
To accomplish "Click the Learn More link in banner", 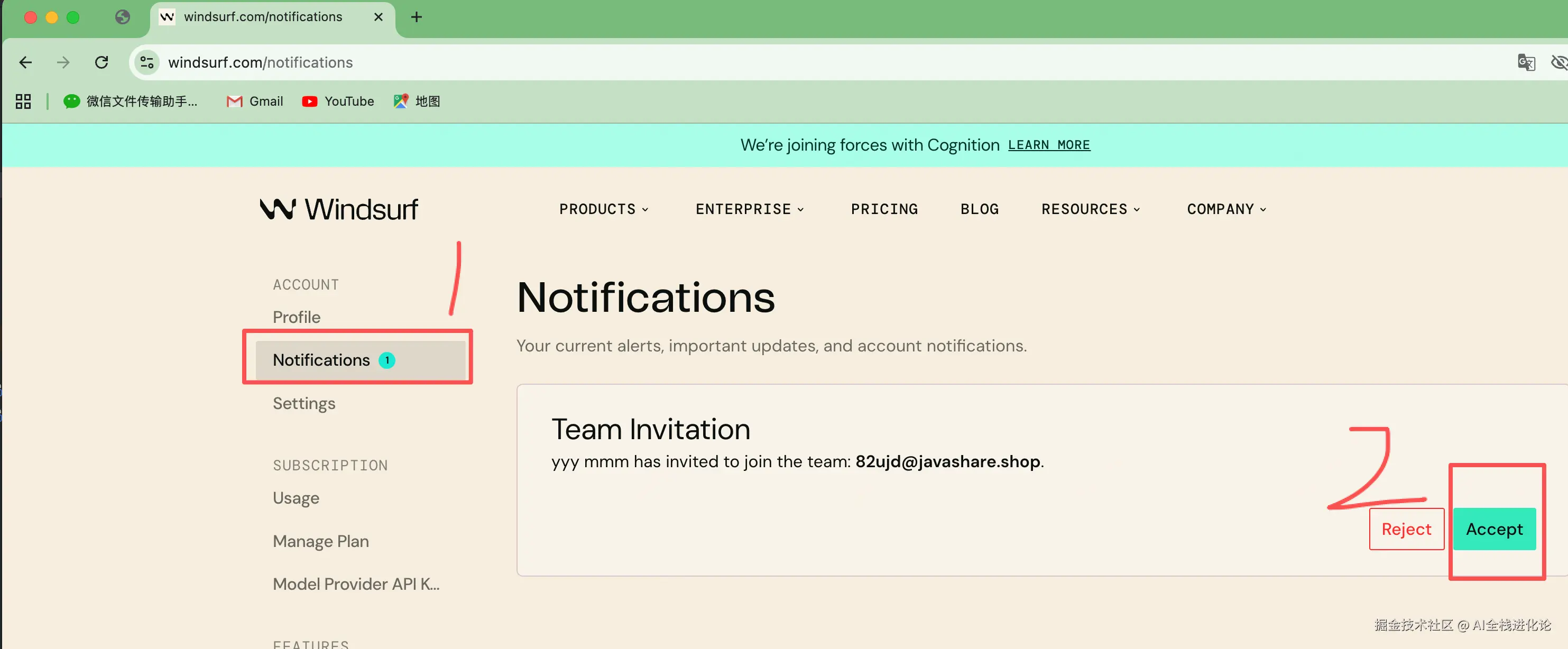I will tap(1048, 145).
